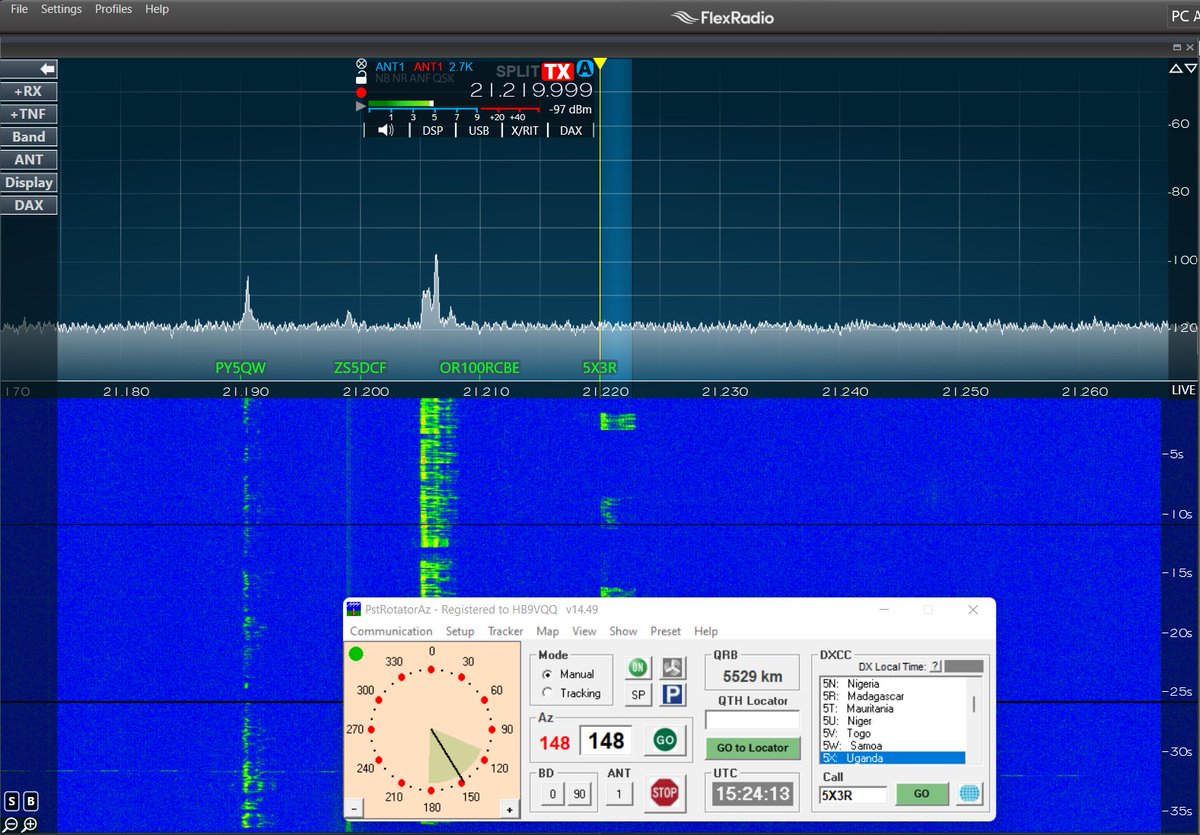Open the Band selection panel
Image resolution: width=1200 pixels, height=835 pixels.
pyautogui.click(x=29, y=137)
